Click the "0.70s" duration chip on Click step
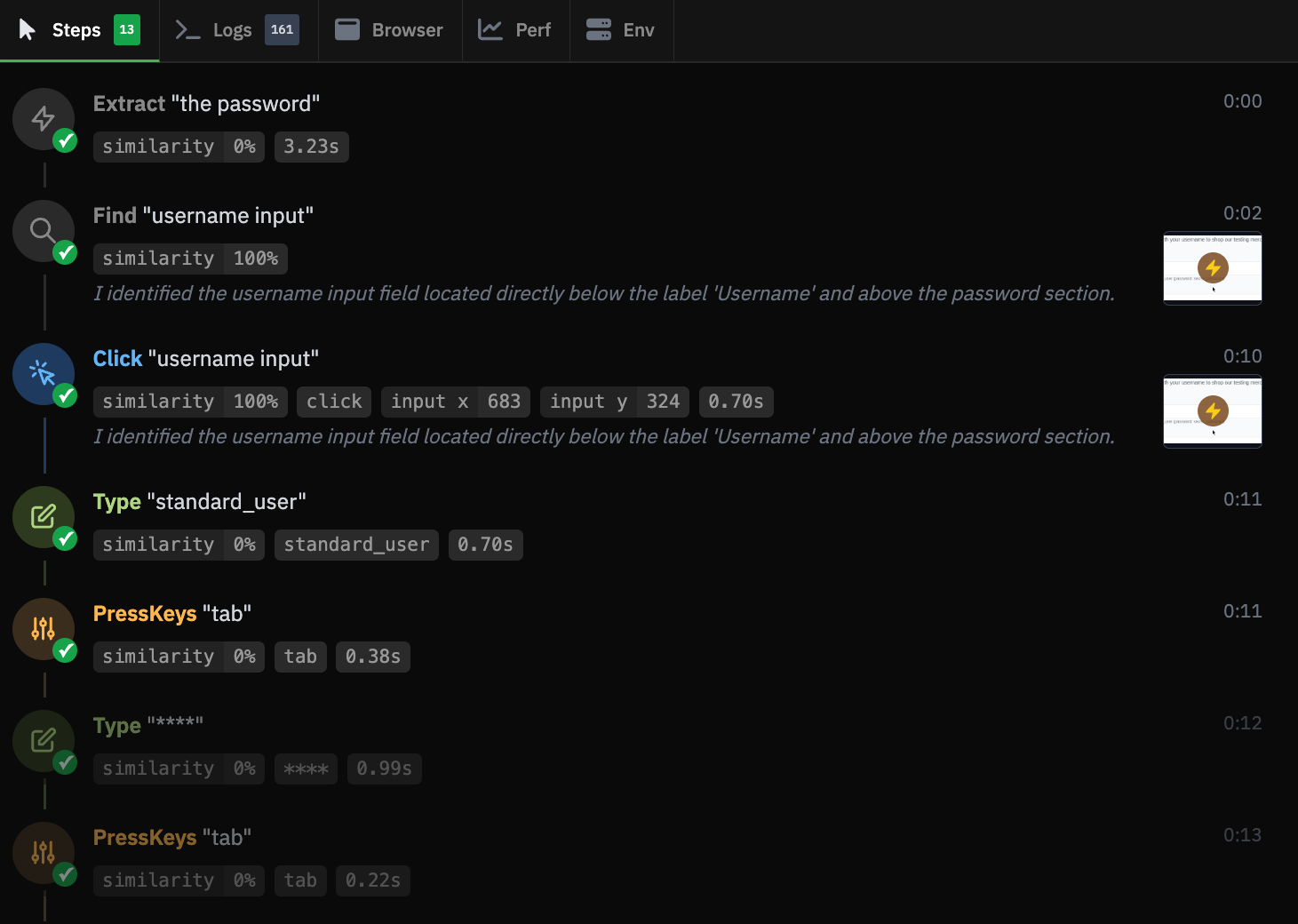This screenshot has width=1298, height=924. tap(736, 402)
